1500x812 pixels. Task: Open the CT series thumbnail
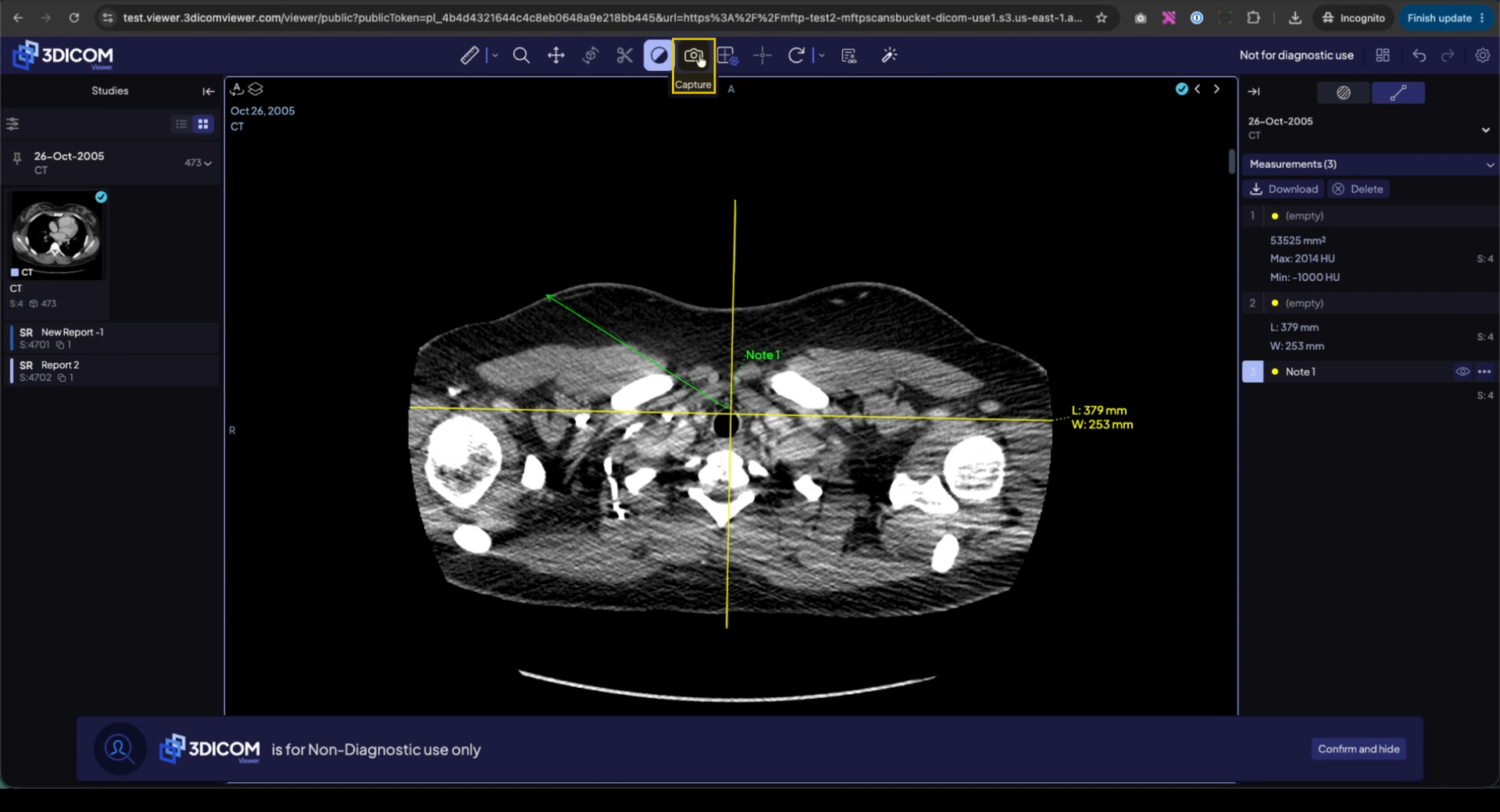pos(56,235)
